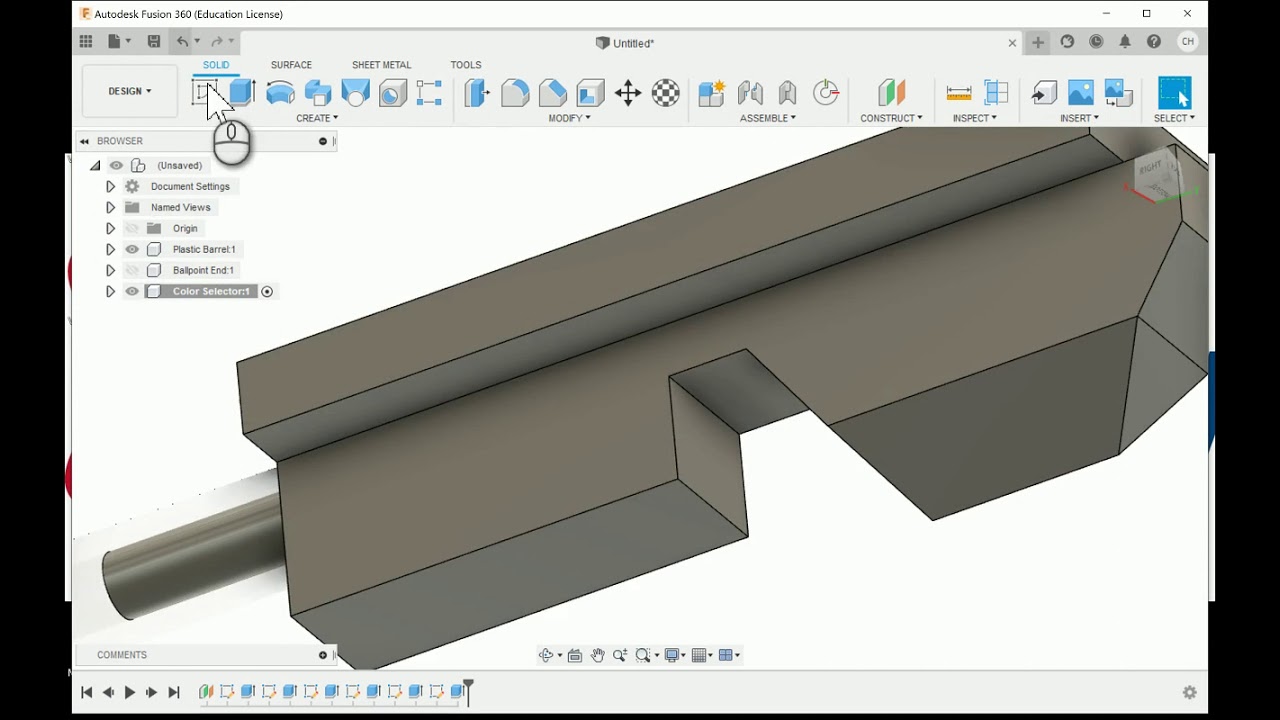Open the Notifications bell
Screen dimensions: 1280x720
click(x=1125, y=42)
